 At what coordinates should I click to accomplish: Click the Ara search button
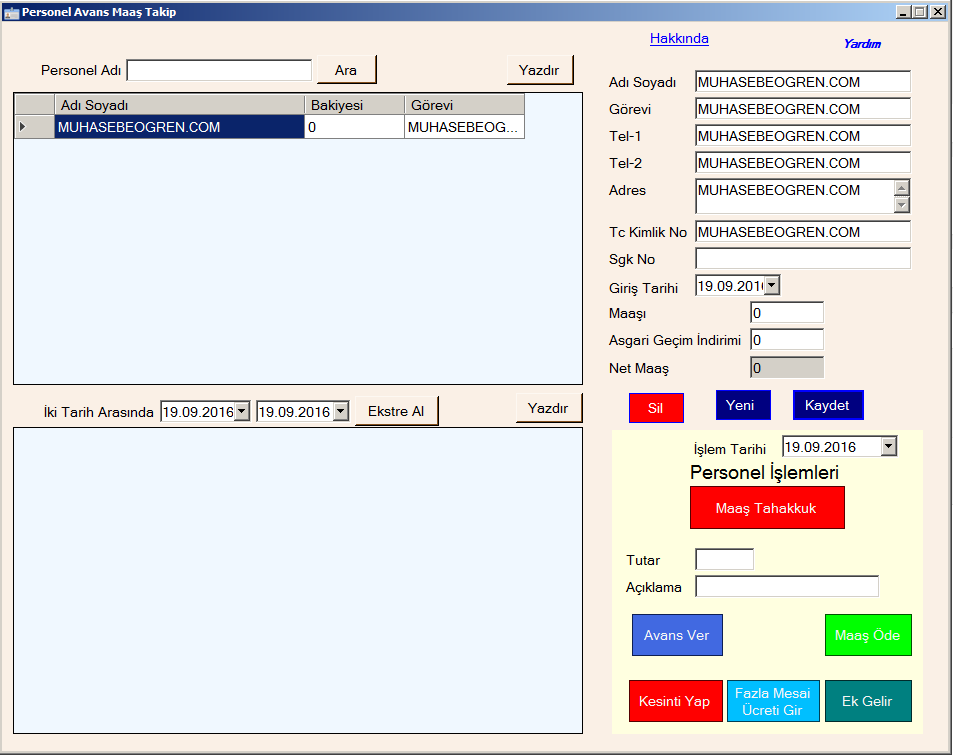point(346,70)
